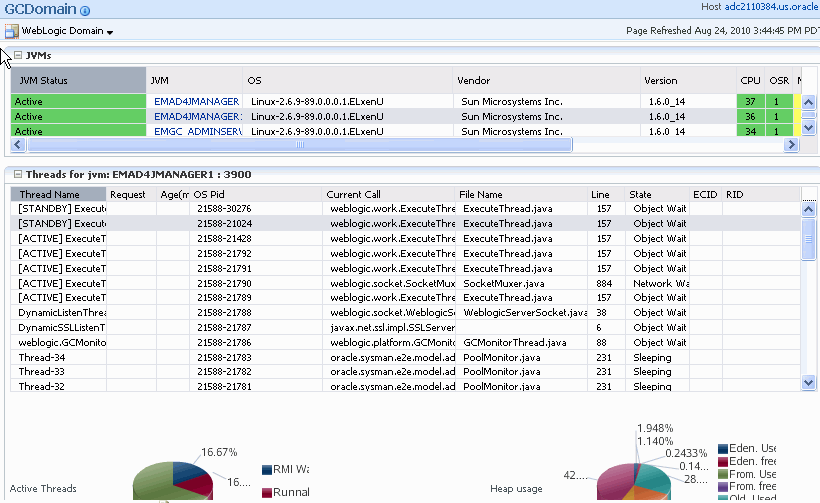820x503 pixels.
Task: Click Eden free legend color swatch
Action: 723,462
